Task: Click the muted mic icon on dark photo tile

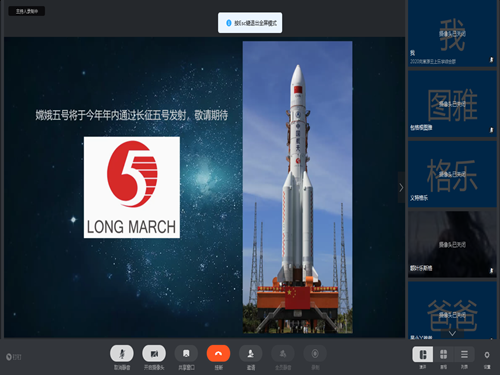Action: (491, 271)
